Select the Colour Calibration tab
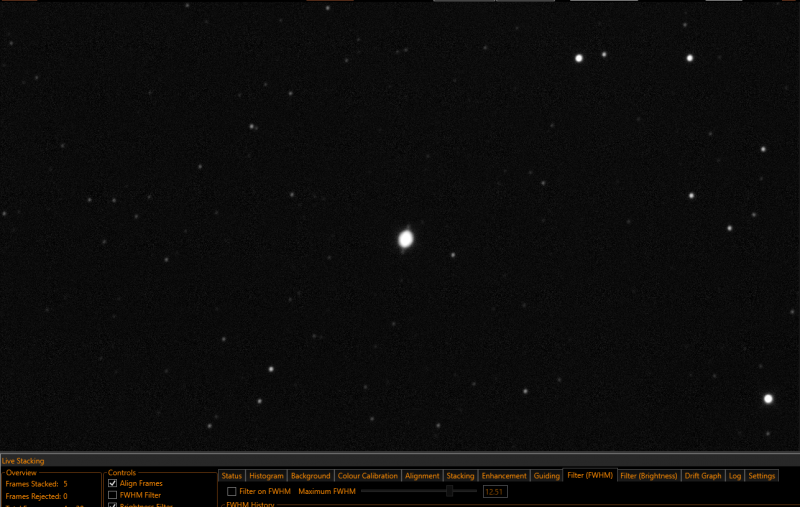The height and width of the screenshot is (507, 800). [368, 476]
